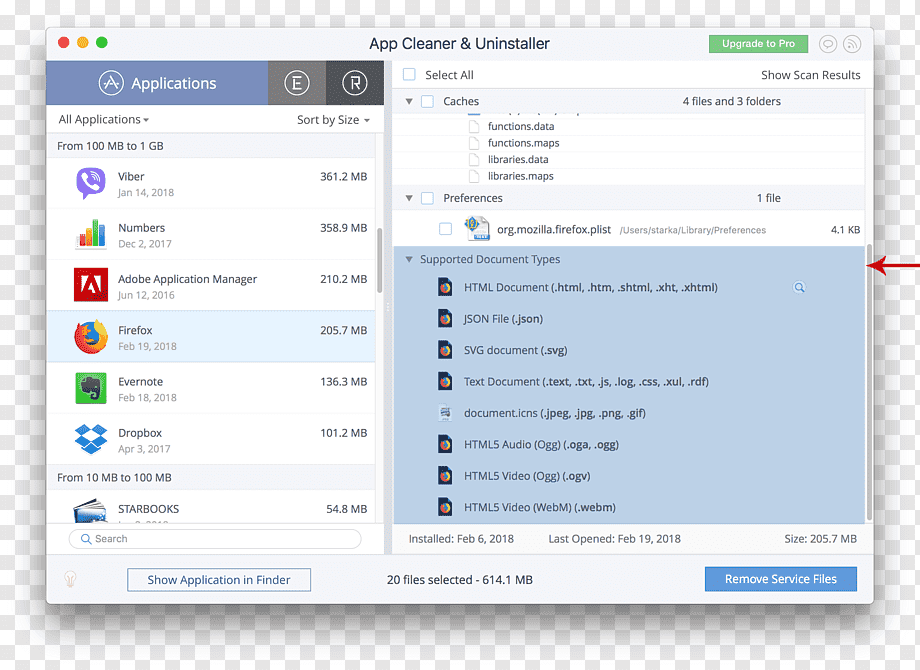Click the HTML5 Video (WebM) (.webm) entry
Image resolution: width=920 pixels, height=670 pixels.
540,507
